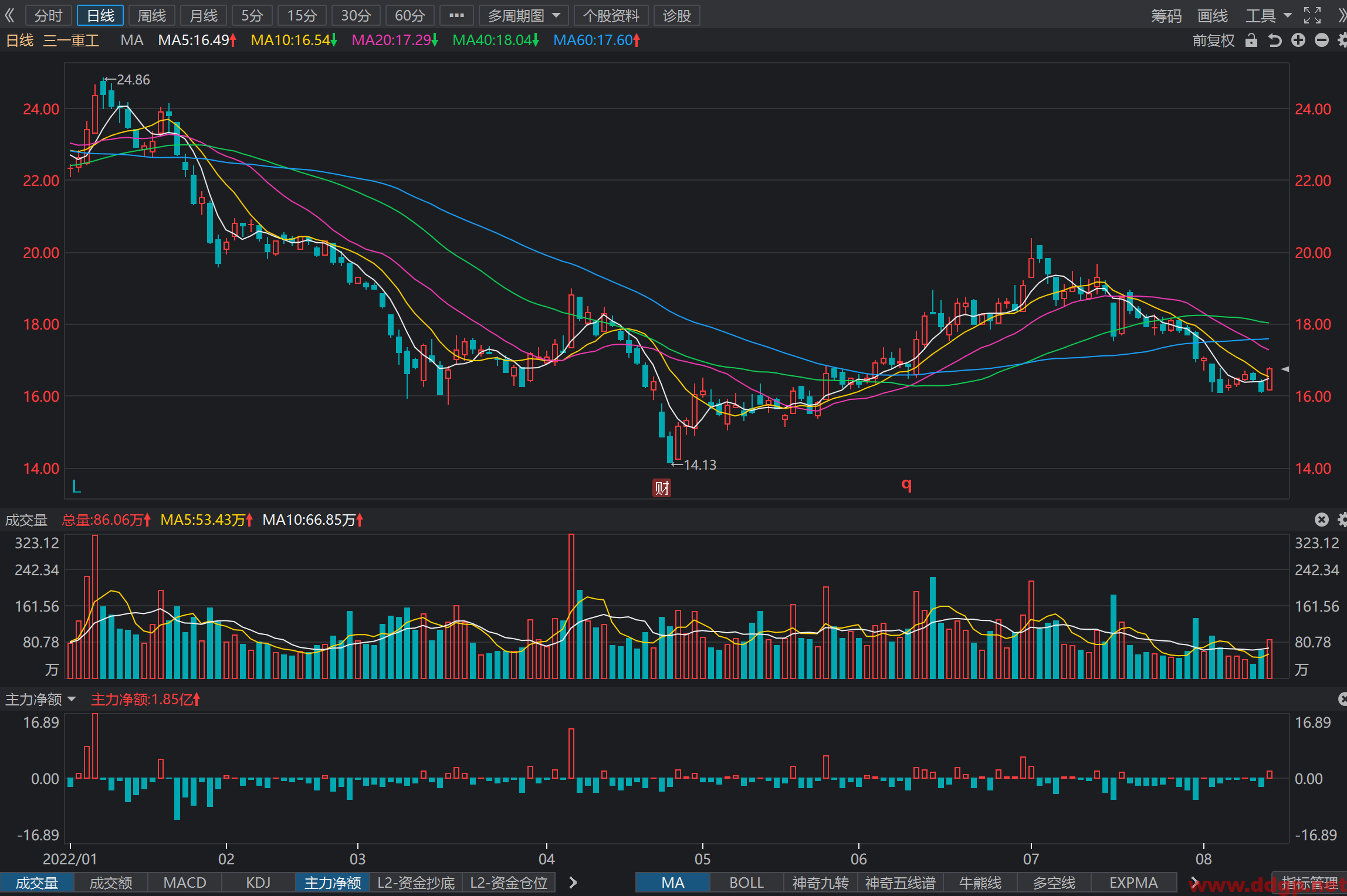Open the 主力净额 indicator dropdown
The image size is (1347, 896).
click(40, 699)
